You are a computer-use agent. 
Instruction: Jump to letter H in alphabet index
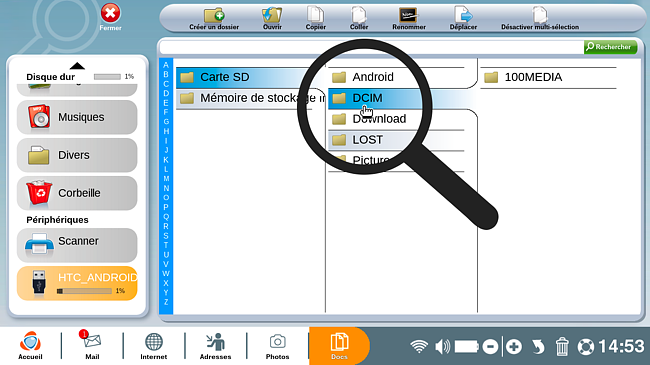[166, 131]
